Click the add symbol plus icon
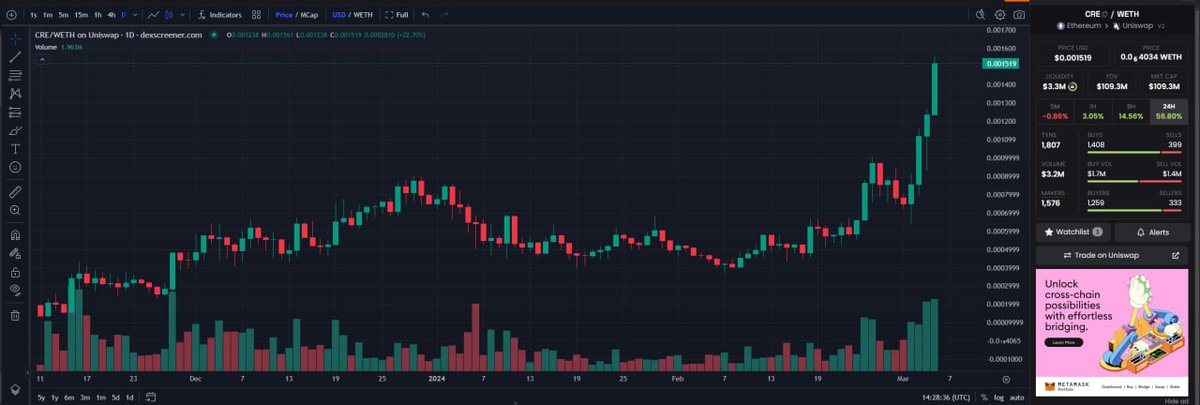This screenshot has height=405, width=1200. 11,15
